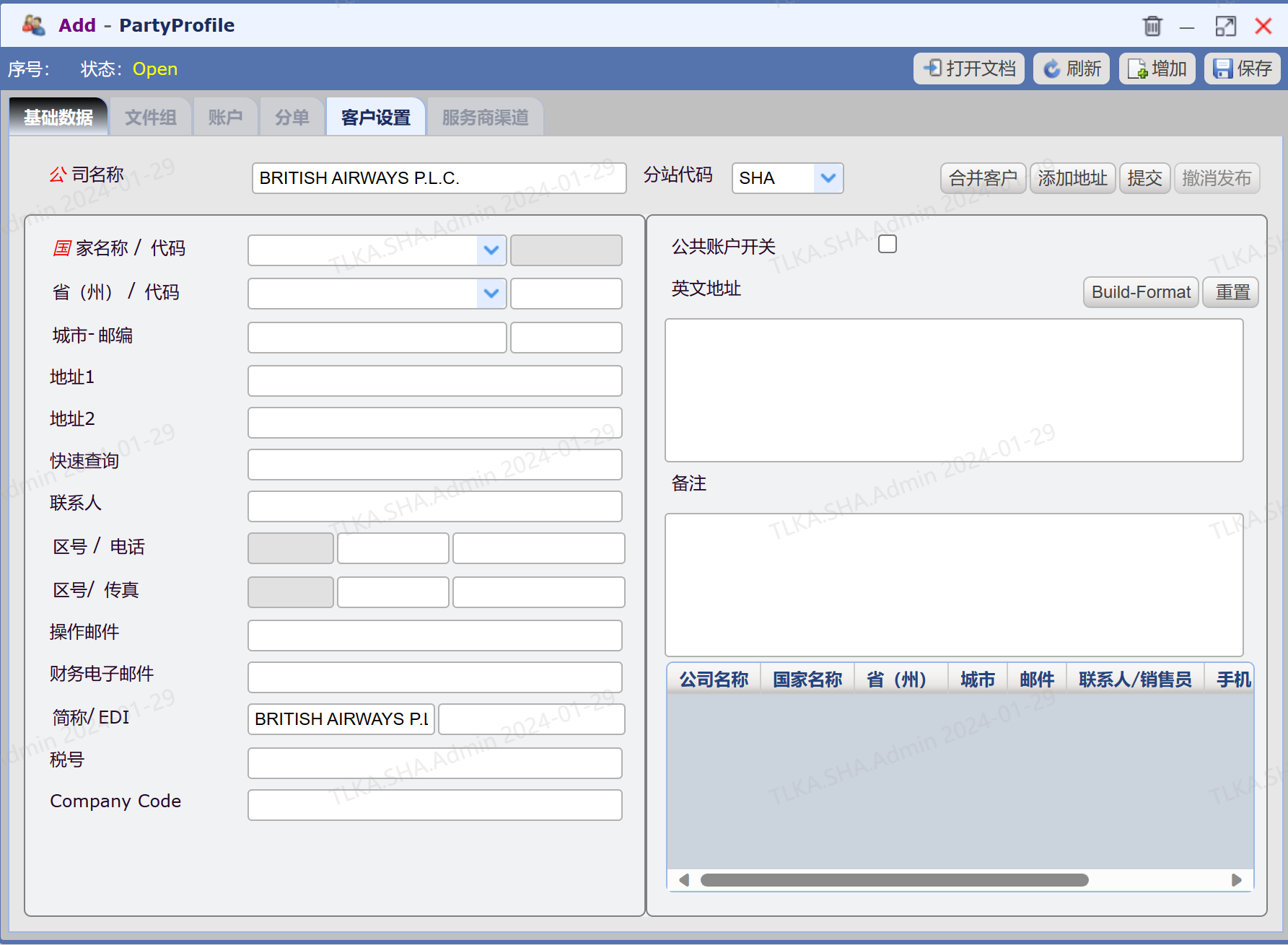Click the 公司名称 company name field
This screenshot has height=945, width=1288.
click(439, 178)
